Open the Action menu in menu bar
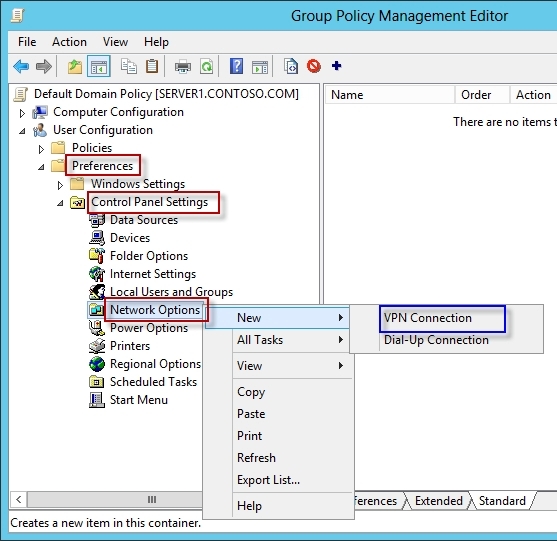Image resolution: width=557 pixels, height=541 pixels. (x=69, y=42)
